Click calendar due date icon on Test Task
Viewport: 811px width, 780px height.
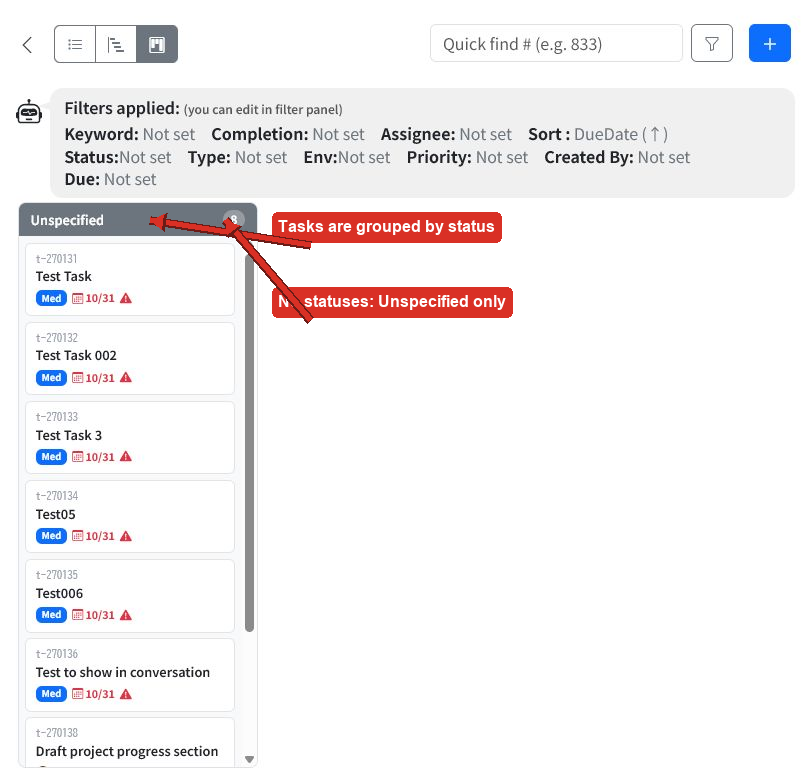(x=78, y=298)
